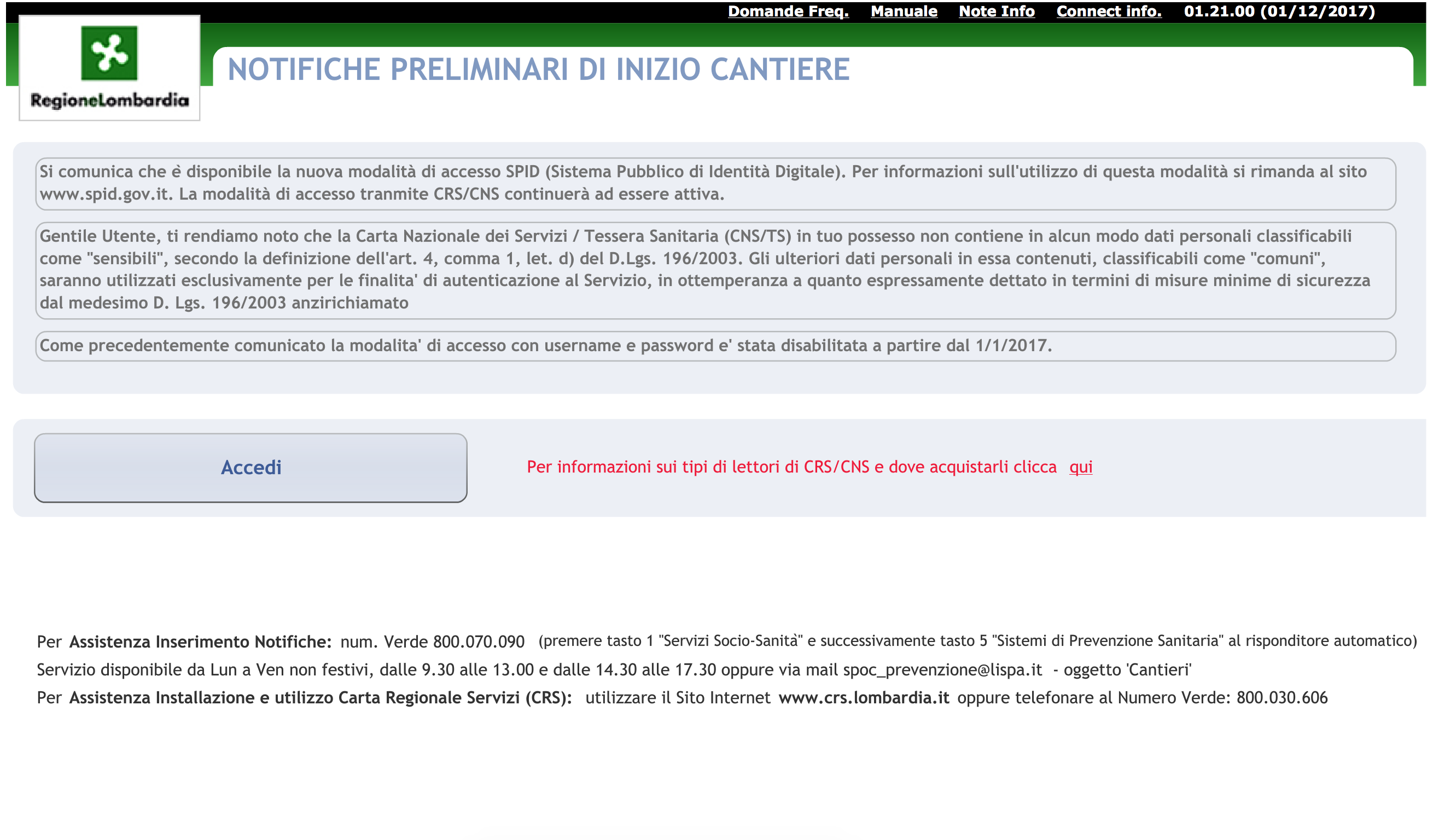Viewport: 1433px width, 840px height.
Task: Click the 'Gentile Utente' CNS/TS privacy notice
Action: tap(715, 270)
